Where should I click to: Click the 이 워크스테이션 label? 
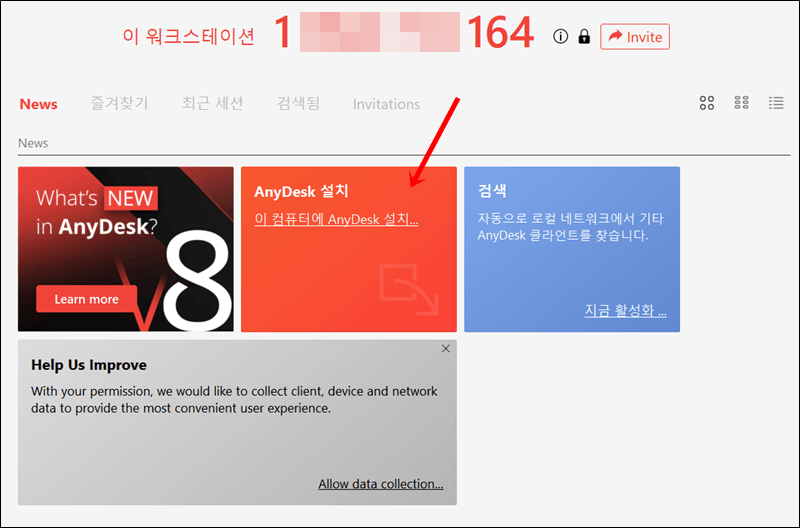click(188, 36)
